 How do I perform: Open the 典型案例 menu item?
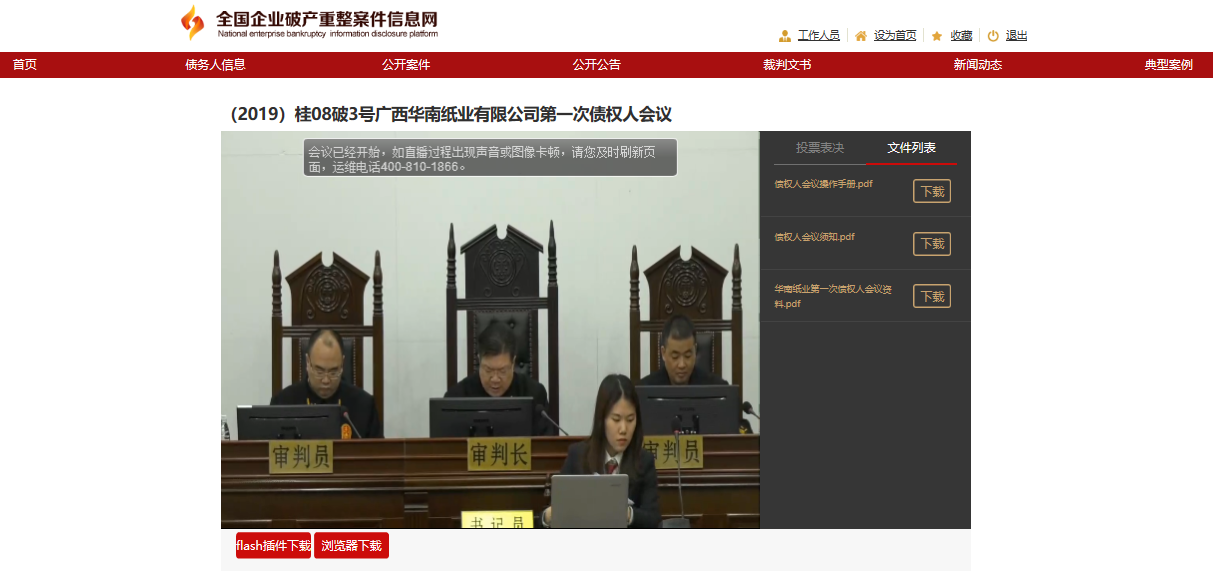click(1169, 65)
